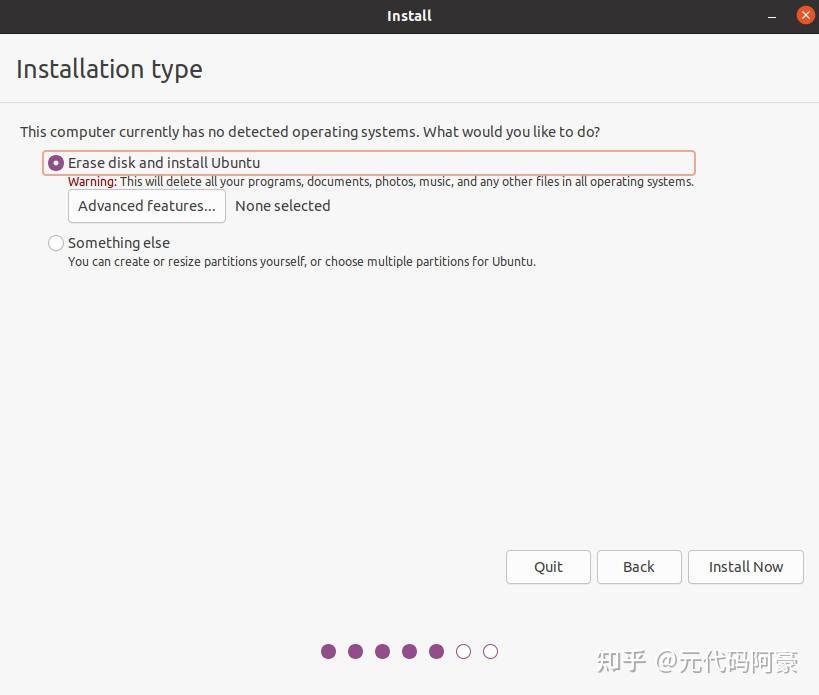Click the sixth hollow progress dot
The image size is (819, 695).
463,651
